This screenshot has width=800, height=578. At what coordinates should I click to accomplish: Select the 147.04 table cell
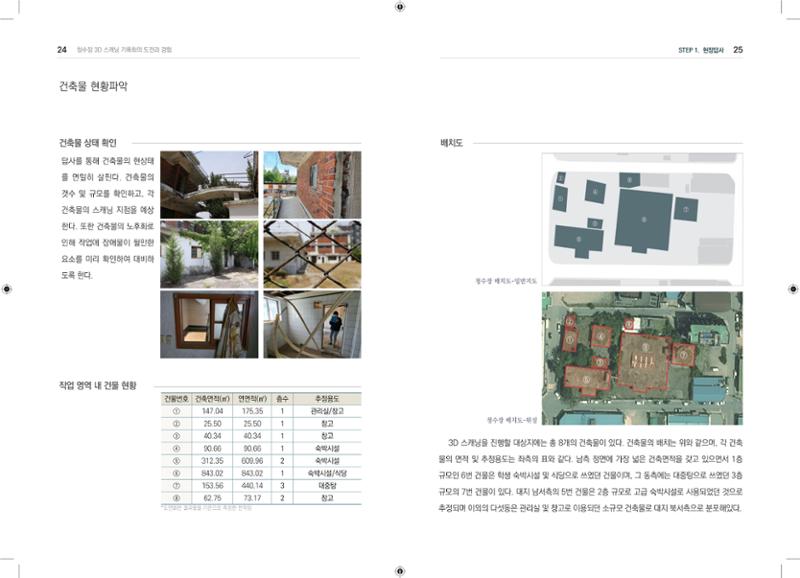point(212,411)
